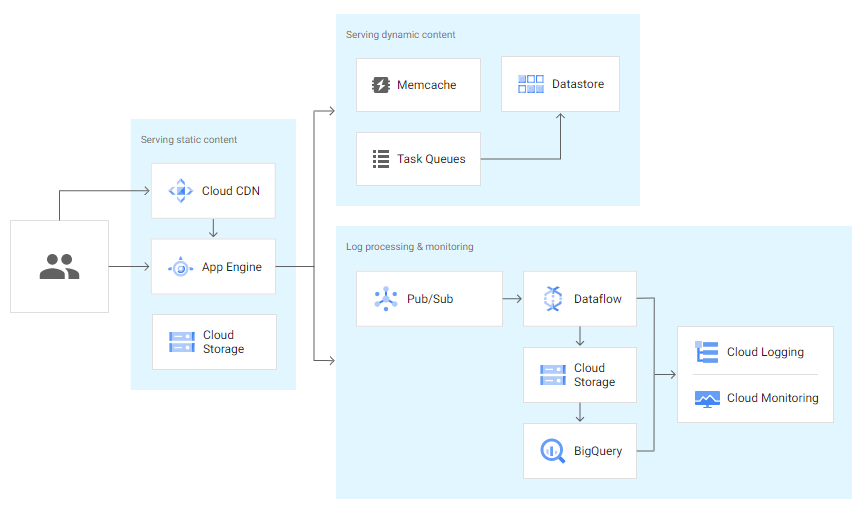Click the 'Log processing & monitoring' heading

tap(410, 247)
